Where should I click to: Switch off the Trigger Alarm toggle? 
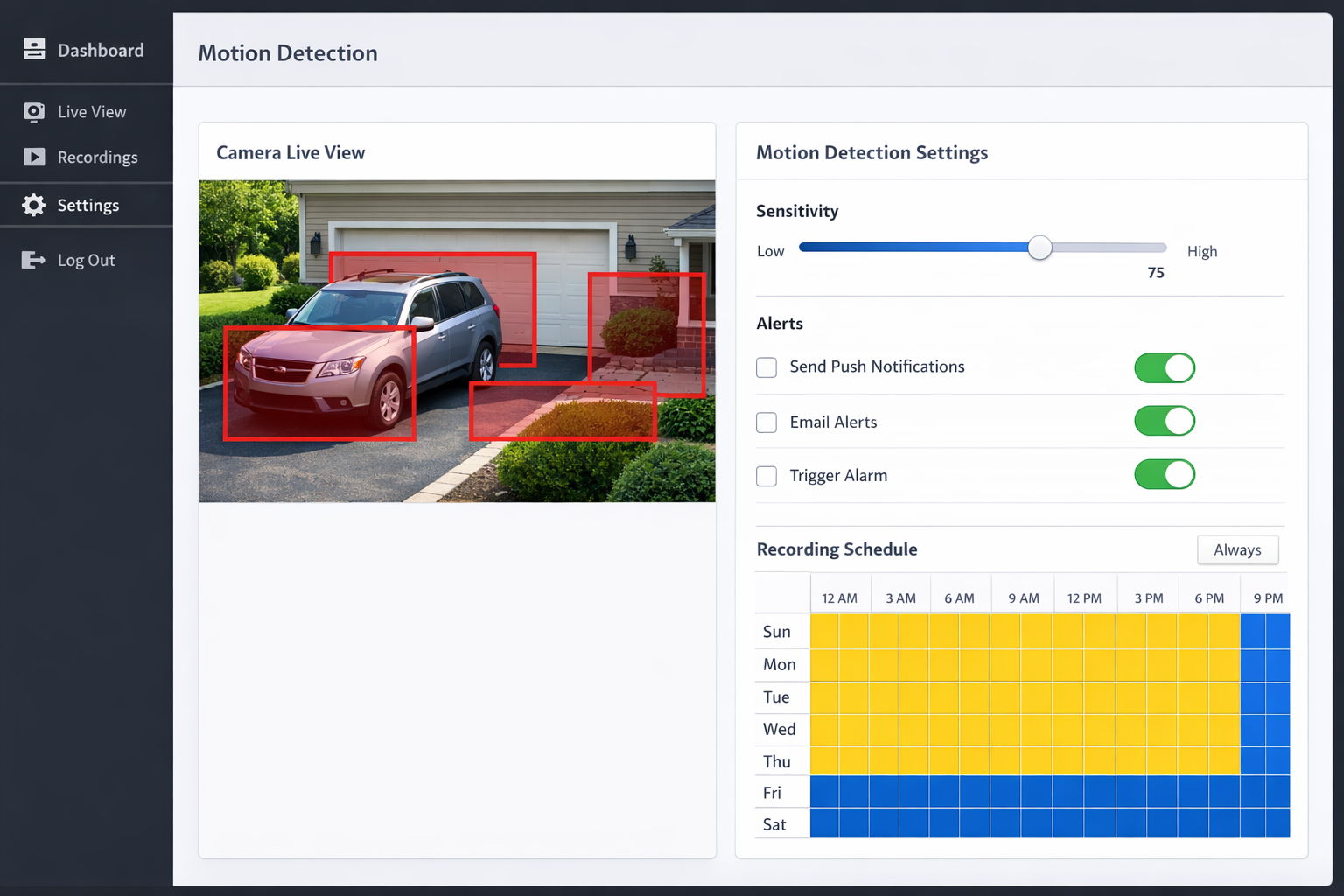1164,475
